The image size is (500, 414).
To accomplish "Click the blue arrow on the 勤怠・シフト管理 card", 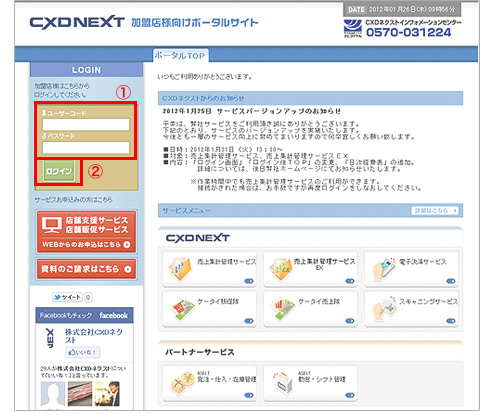I will point(350,395).
